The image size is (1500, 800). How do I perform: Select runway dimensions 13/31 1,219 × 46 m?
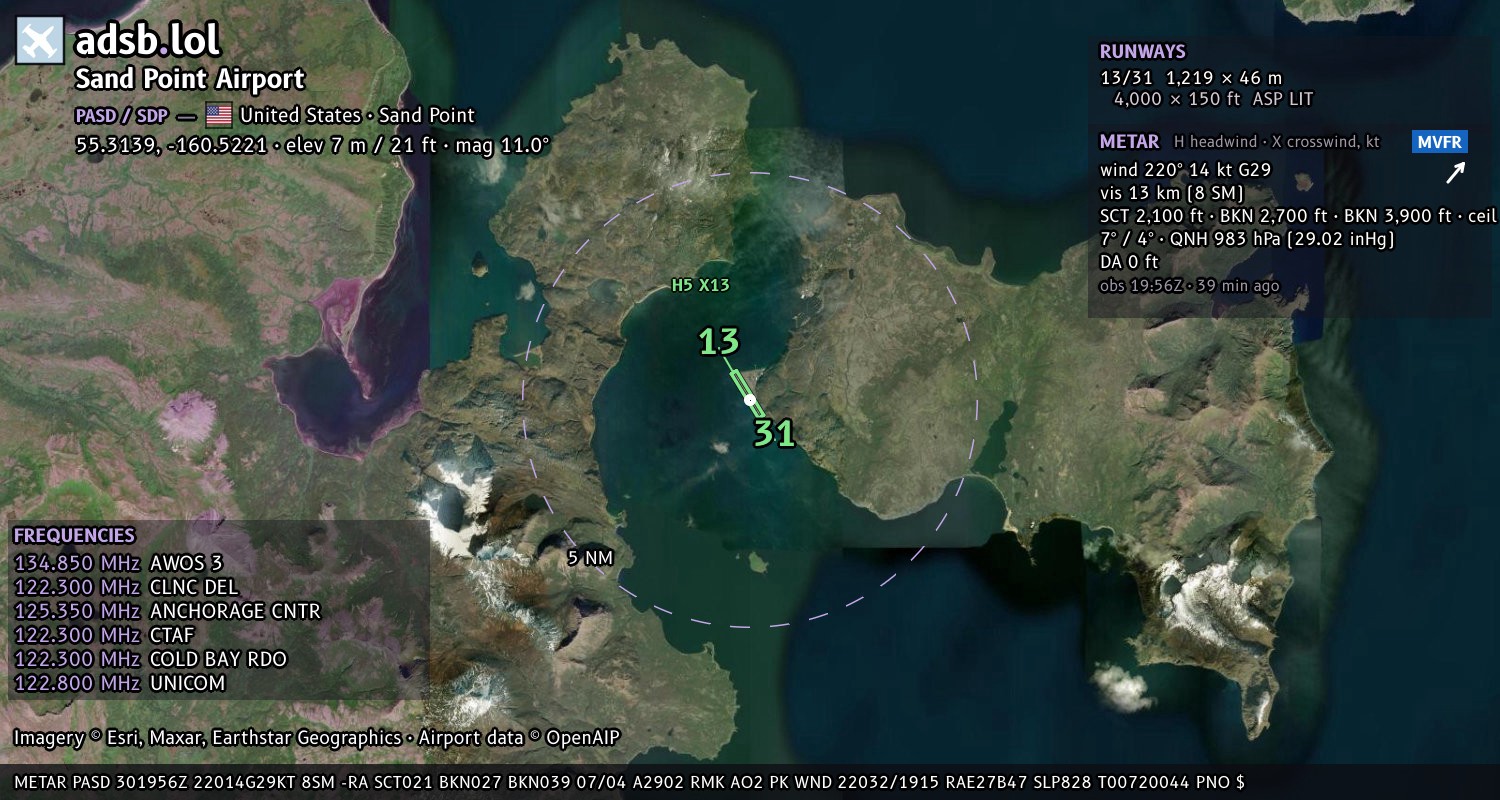tap(1191, 78)
